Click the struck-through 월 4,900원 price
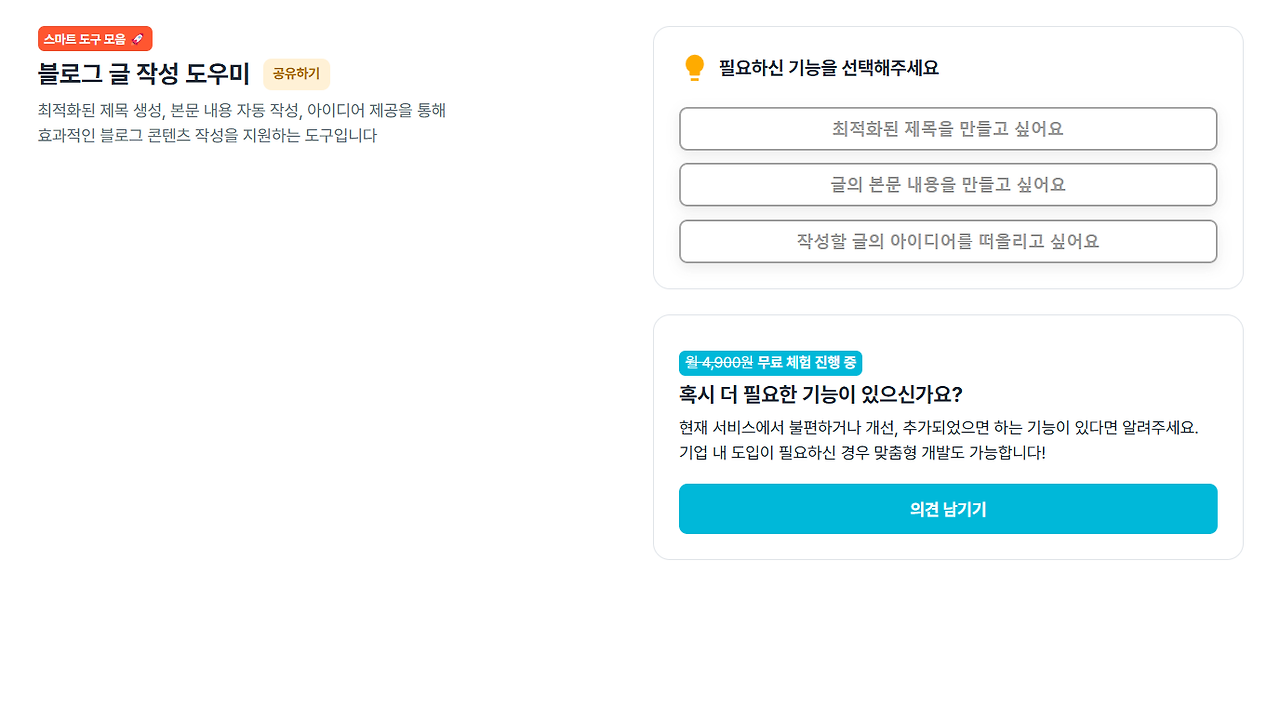 [719, 363]
